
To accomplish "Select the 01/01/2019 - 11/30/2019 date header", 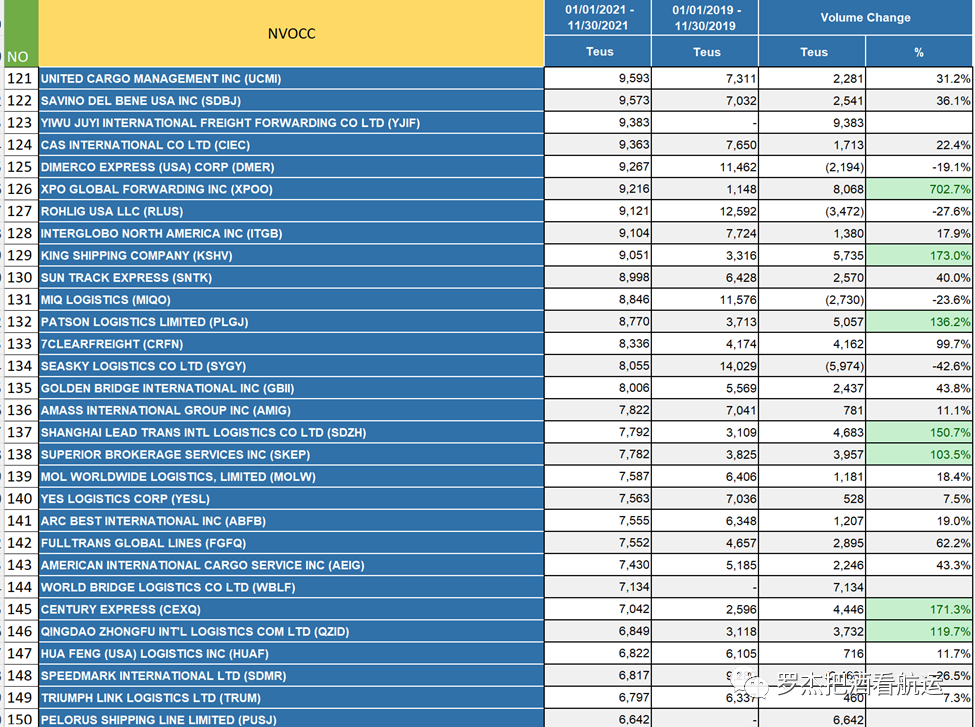I will [705, 18].
